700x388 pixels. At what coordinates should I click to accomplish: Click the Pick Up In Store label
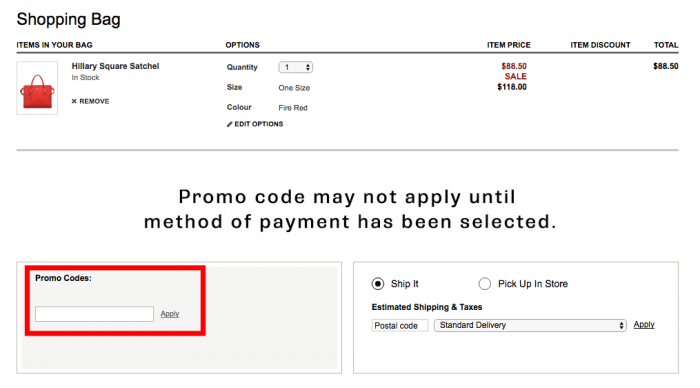pyautogui.click(x=533, y=284)
